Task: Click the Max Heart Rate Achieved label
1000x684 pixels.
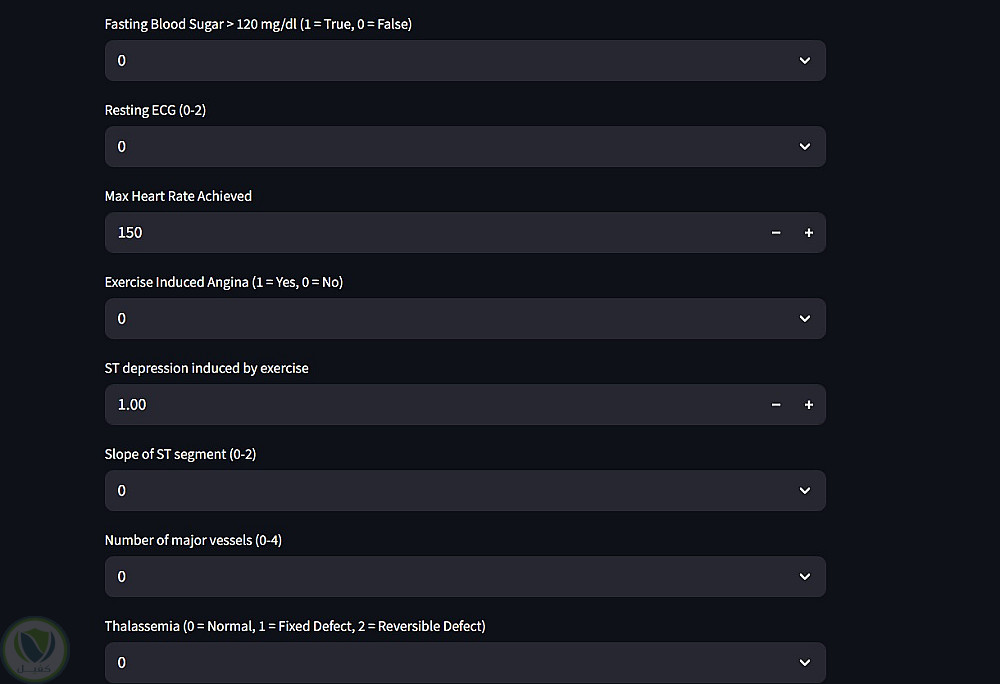Action: (178, 196)
